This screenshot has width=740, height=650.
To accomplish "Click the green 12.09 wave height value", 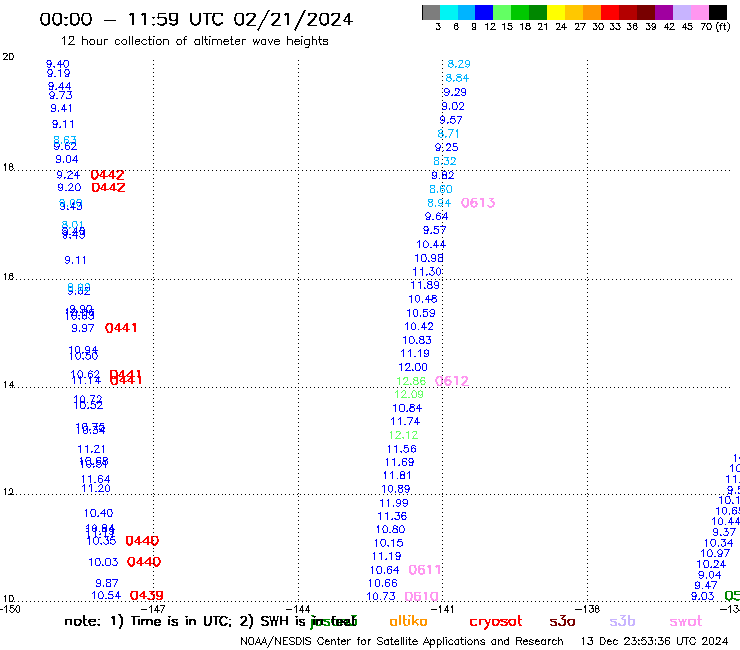I will 409,394.
